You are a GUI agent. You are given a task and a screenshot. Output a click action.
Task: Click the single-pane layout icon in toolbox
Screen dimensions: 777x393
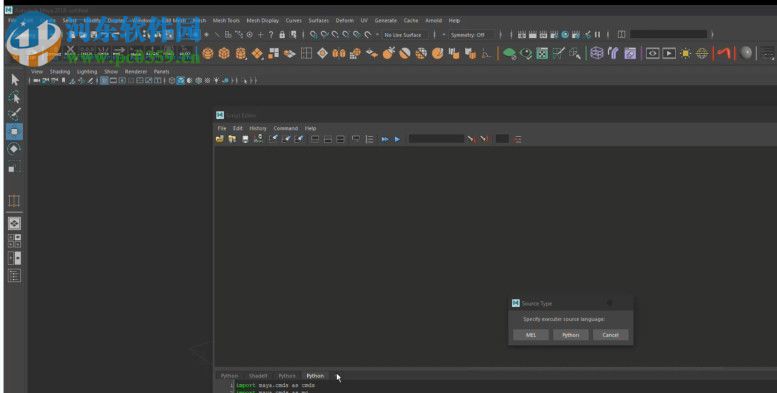click(14, 223)
